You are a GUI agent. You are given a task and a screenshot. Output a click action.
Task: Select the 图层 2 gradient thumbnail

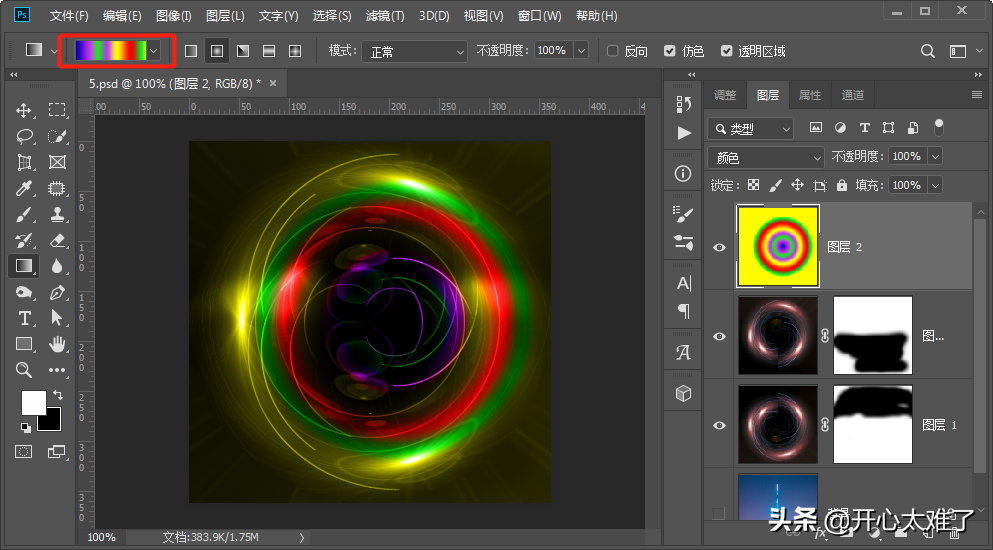tap(778, 246)
